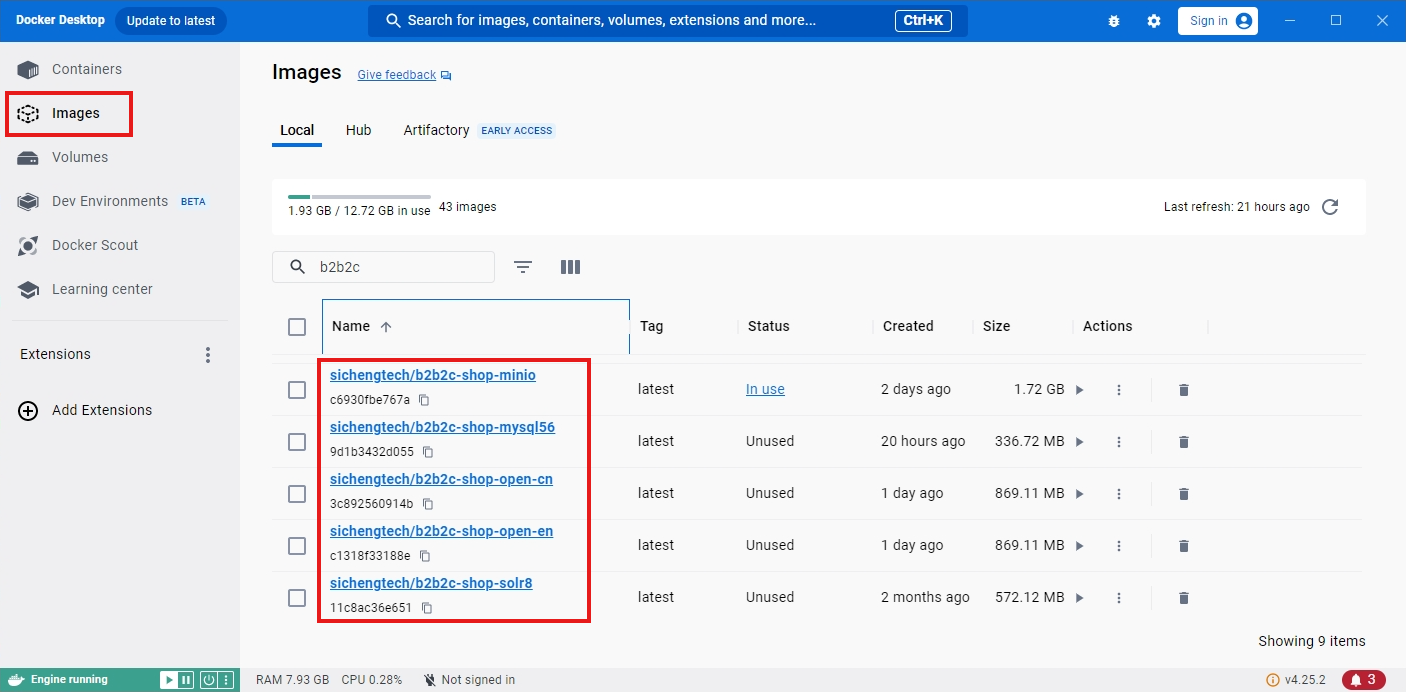Sort images by Name column arrow

point(386,327)
